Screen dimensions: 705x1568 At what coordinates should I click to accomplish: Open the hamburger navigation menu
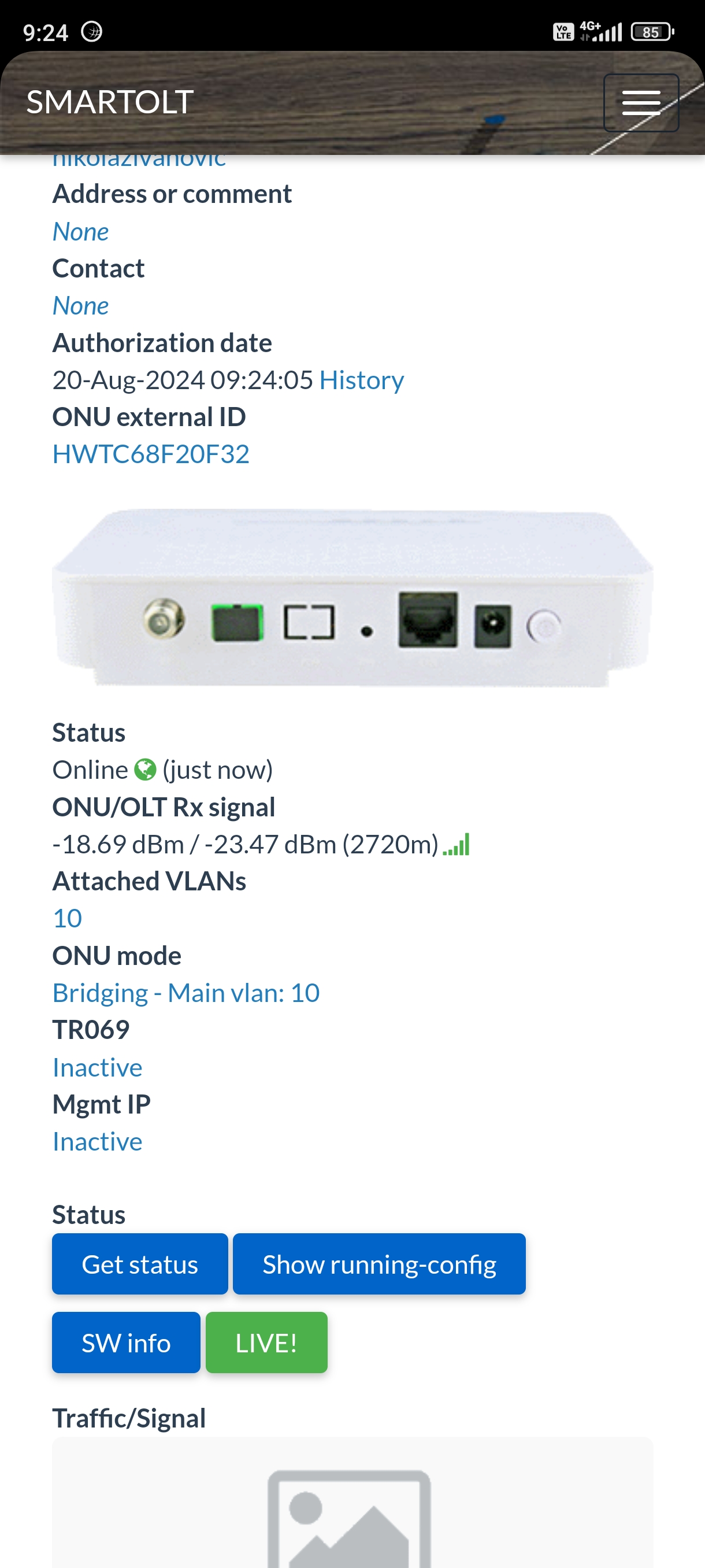click(x=640, y=102)
